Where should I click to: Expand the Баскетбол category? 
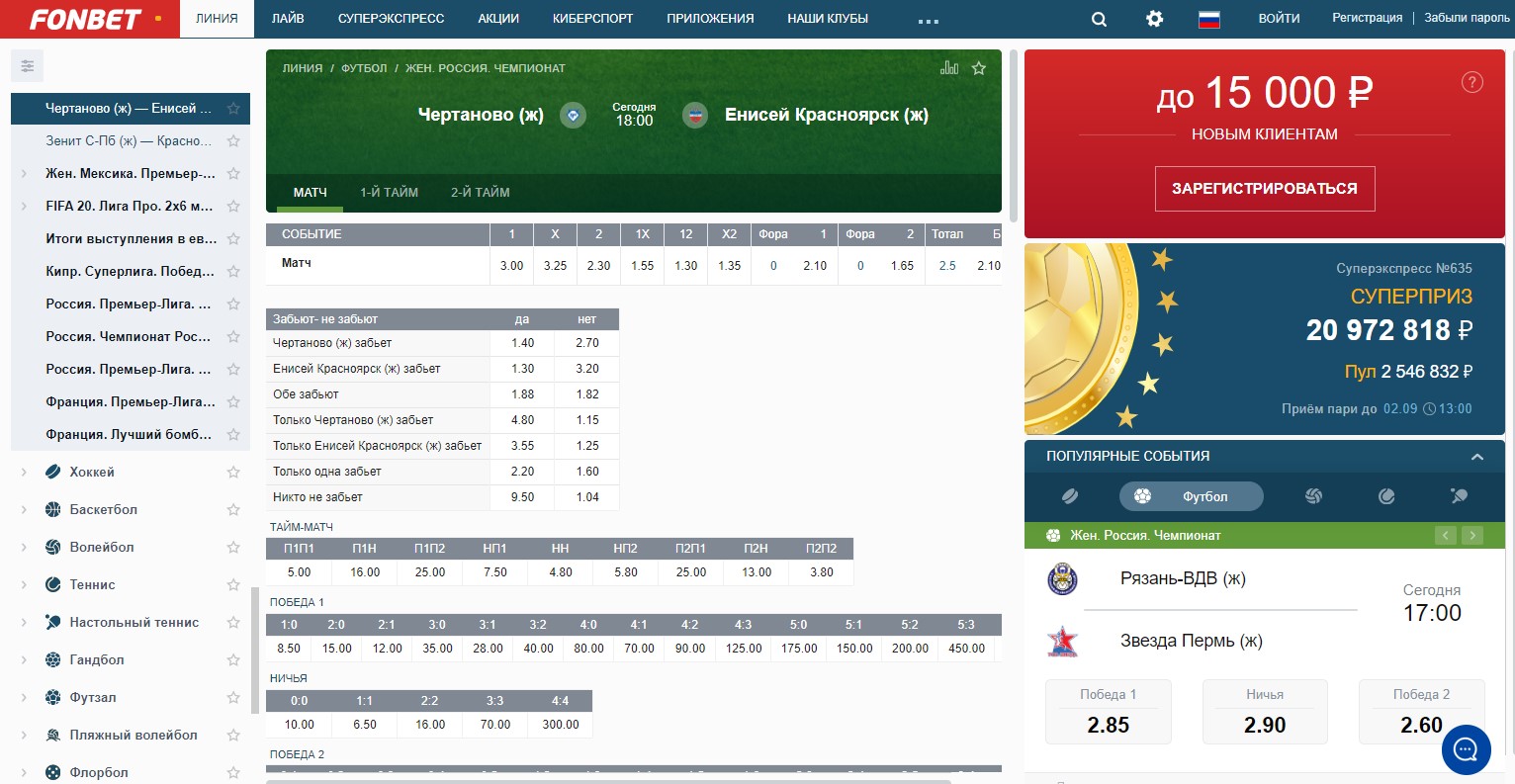pyautogui.click(x=24, y=510)
